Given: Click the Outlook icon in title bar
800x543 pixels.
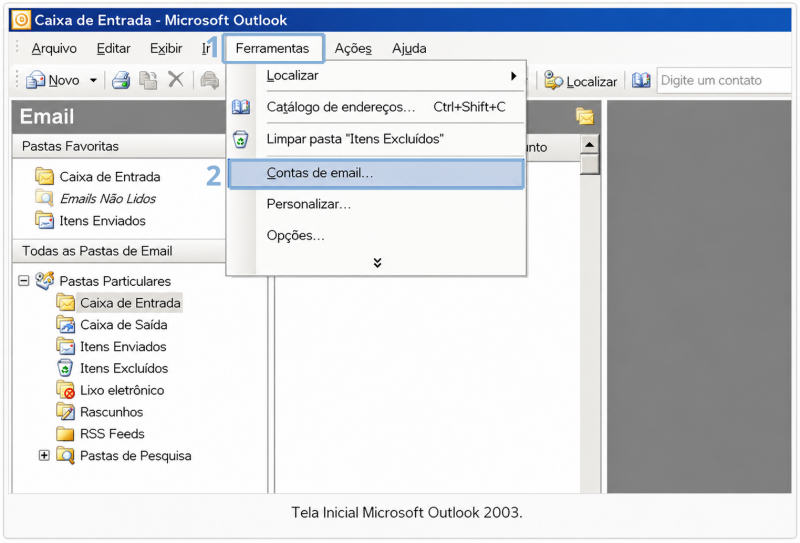Looking at the screenshot, I should click(x=21, y=20).
